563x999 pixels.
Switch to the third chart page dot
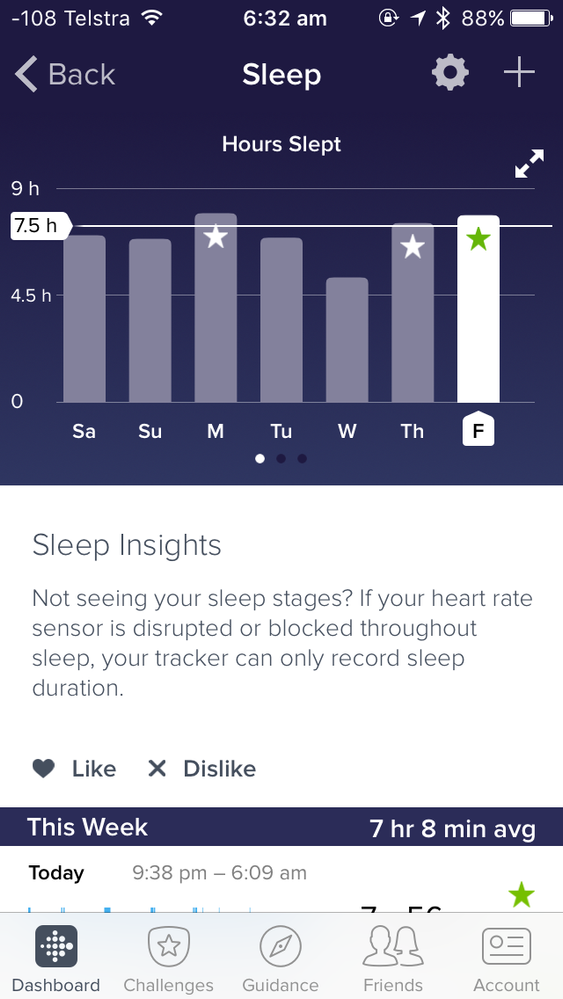[302, 459]
